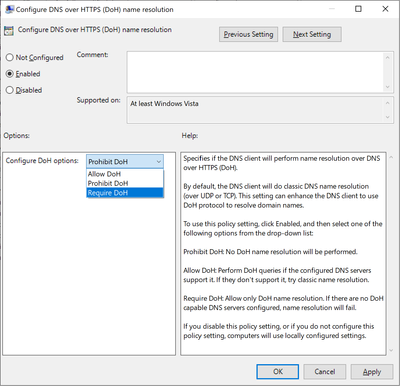The image size is (400, 386).
Task: Click Help text 'Prohibit DoH: No DoH name resolution'
Action: click(270, 252)
